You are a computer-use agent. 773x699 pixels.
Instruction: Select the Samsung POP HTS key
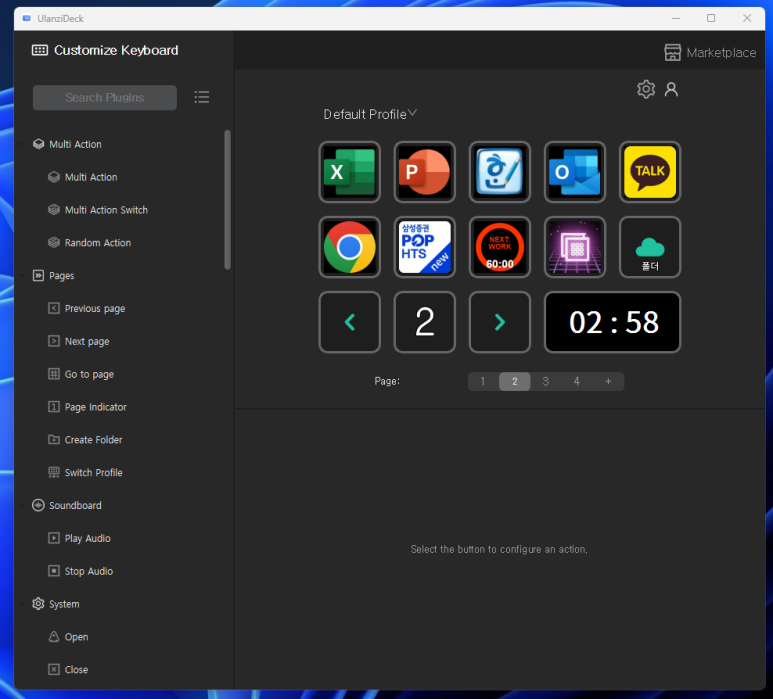point(424,247)
